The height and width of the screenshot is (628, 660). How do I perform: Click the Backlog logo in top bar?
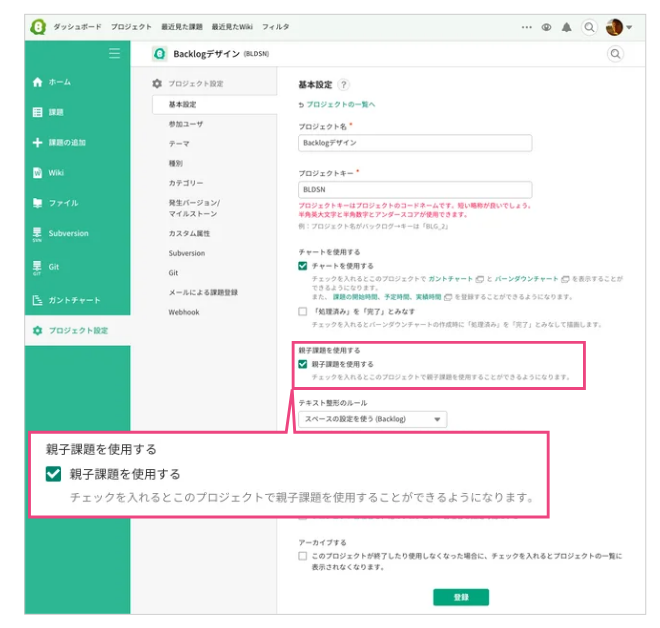[x=38, y=27]
